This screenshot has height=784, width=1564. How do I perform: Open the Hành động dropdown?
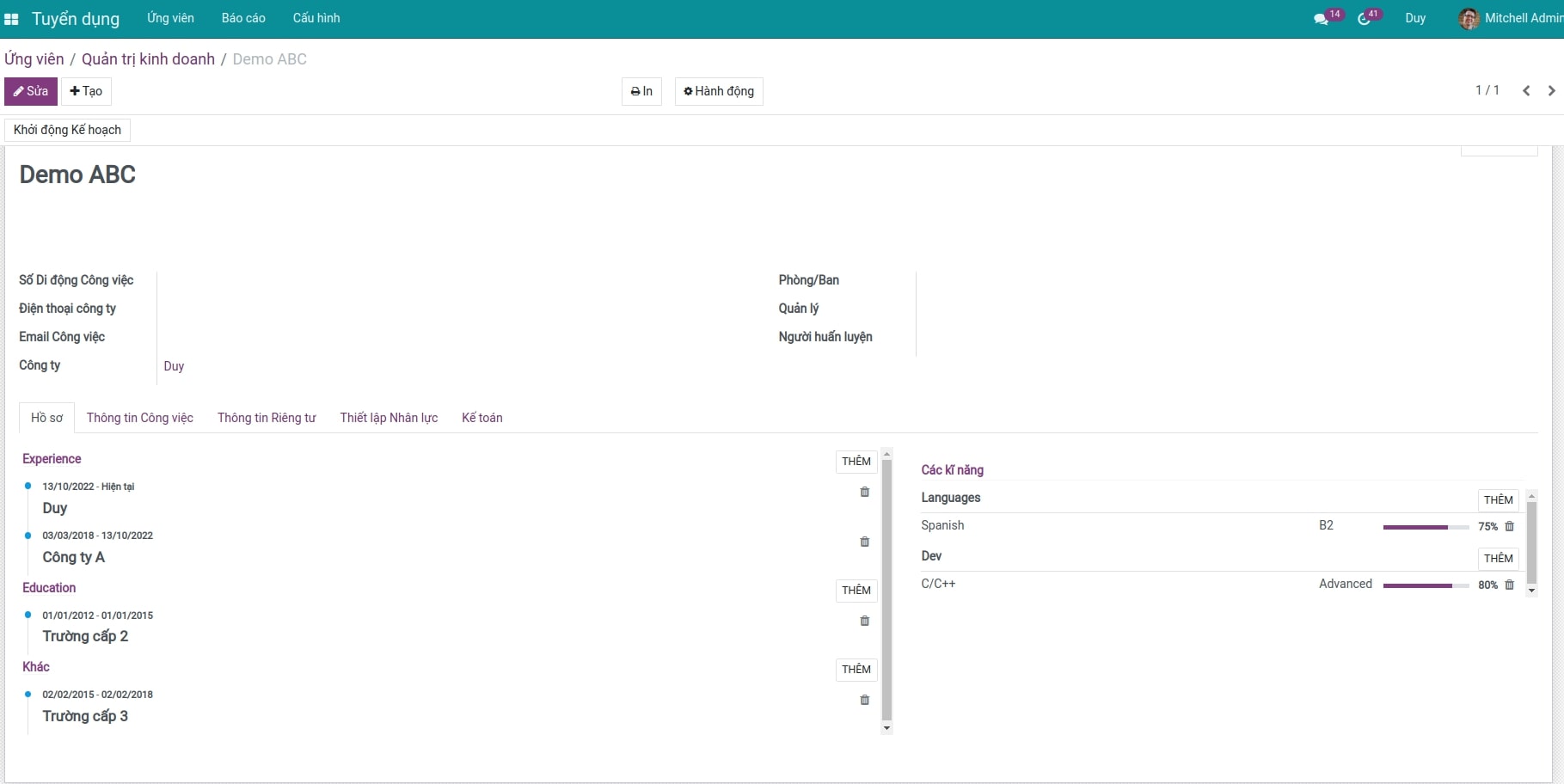[x=719, y=91]
